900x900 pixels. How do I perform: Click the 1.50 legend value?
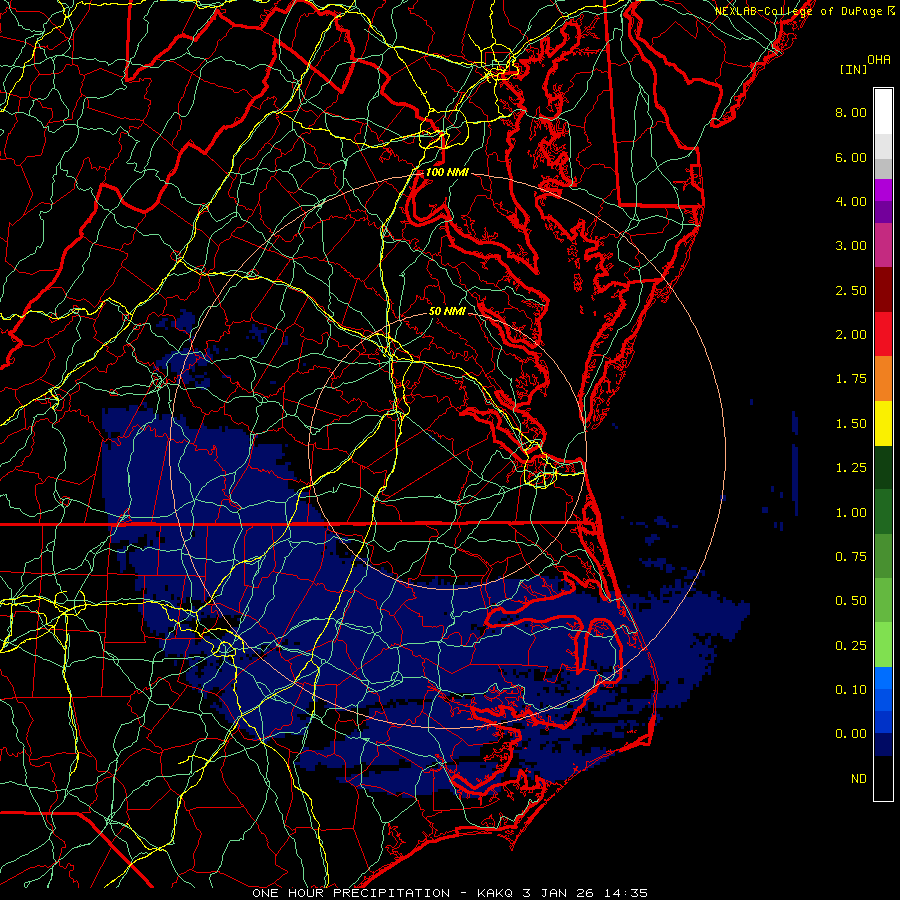(851, 424)
